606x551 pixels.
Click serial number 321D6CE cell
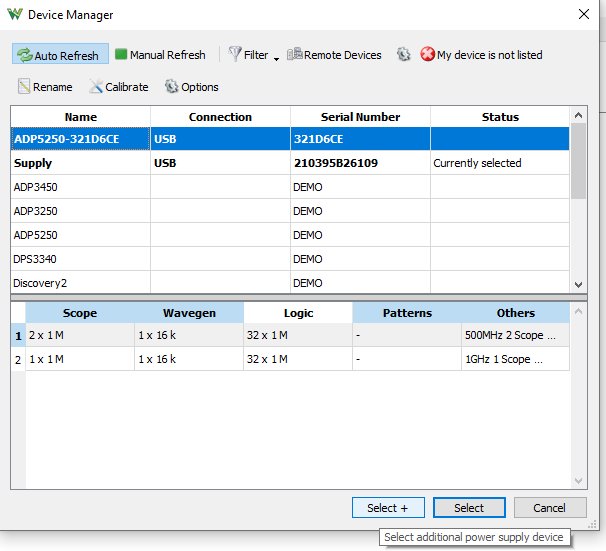click(x=360, y=139)
